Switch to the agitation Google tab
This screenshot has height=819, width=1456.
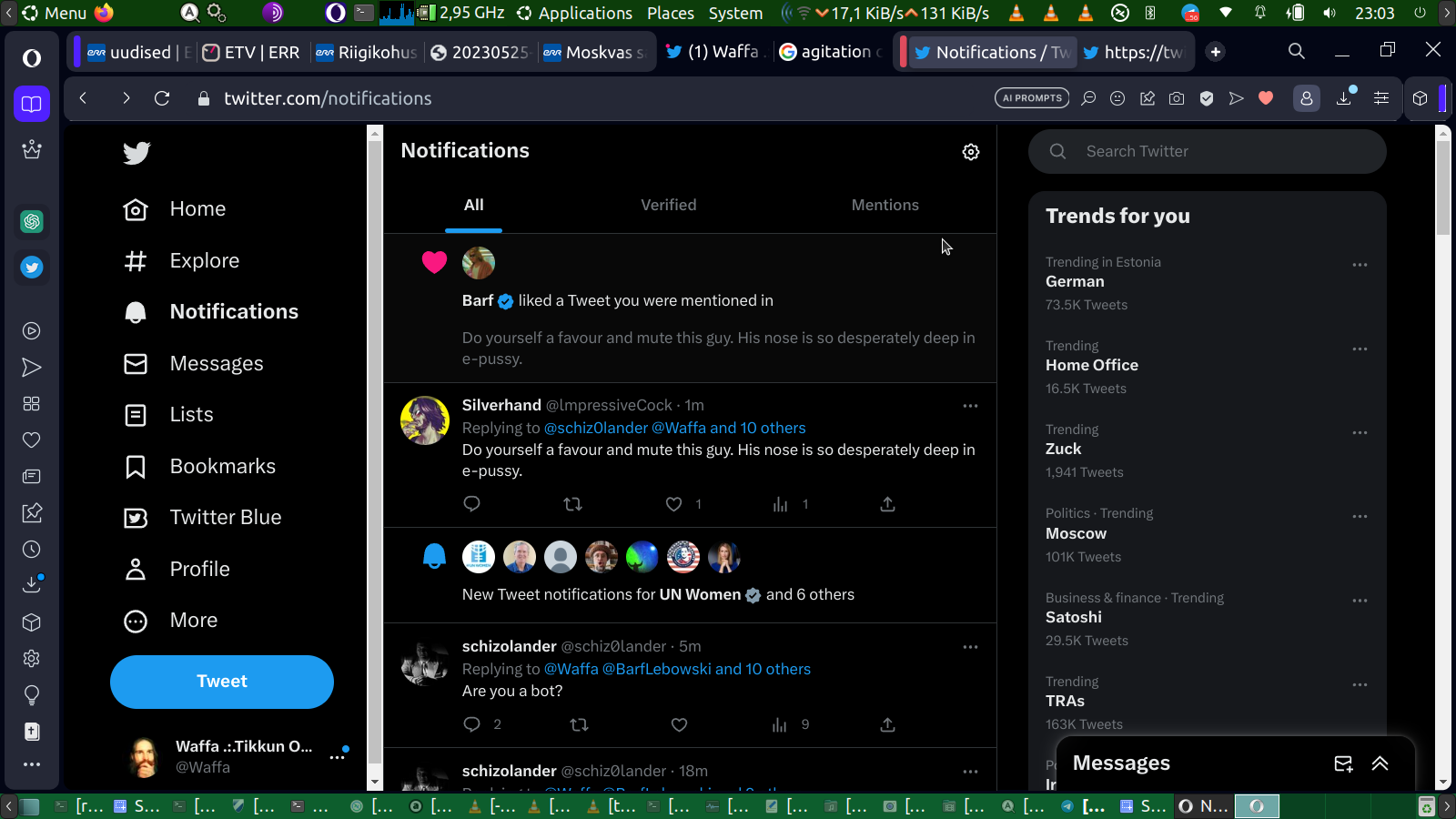(831, 52)
